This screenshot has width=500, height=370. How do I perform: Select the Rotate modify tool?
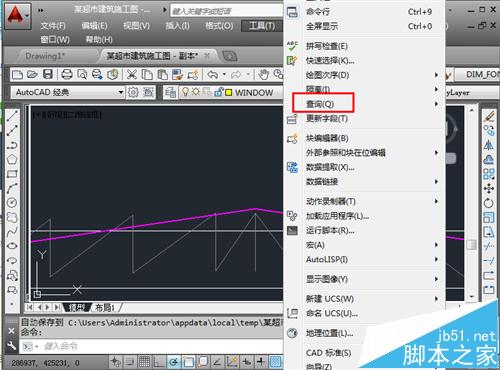489,203
